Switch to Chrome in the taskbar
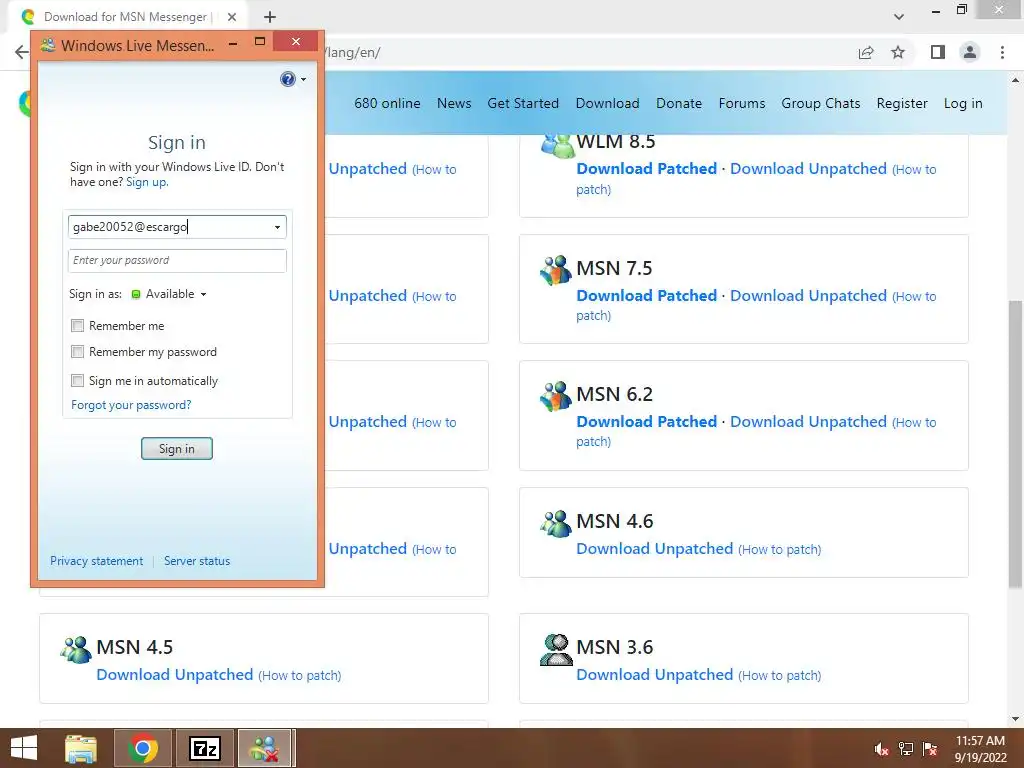This screenshot has height=768, width=1024. [x=143, y=748]
